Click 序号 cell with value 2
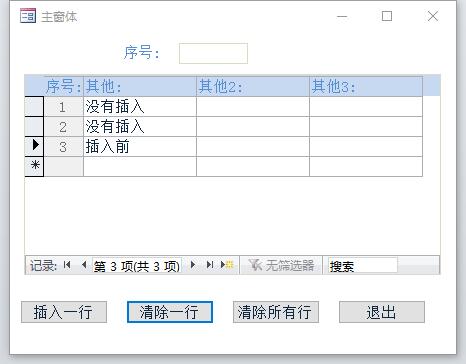The image size is (466, 364). pos(64,127)
